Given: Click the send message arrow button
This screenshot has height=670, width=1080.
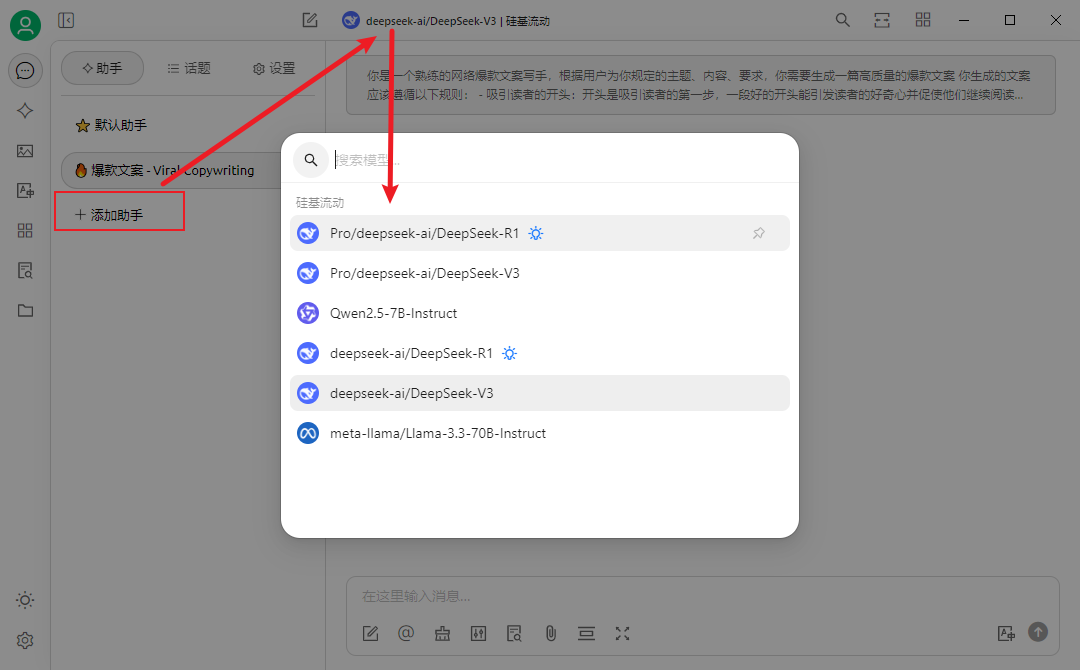Looking at the screenshot, I should tap(1038, 631).
